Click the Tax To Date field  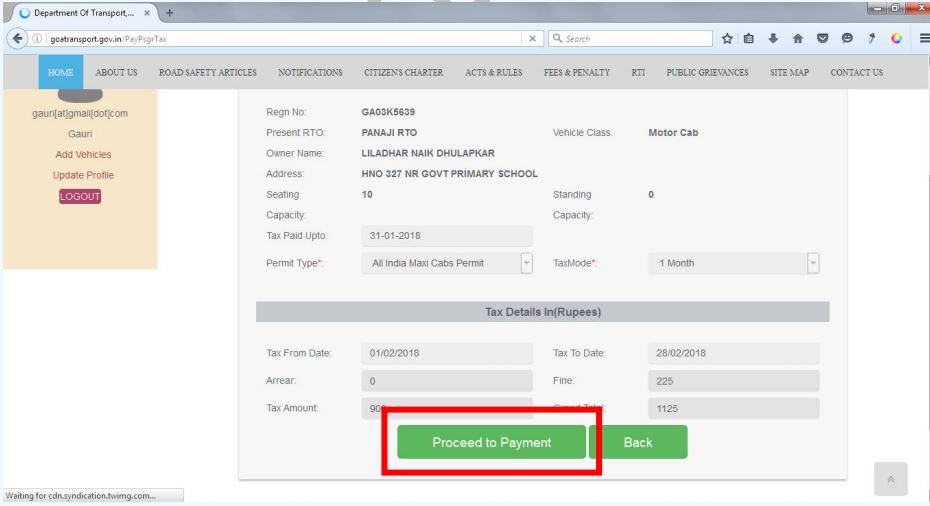(x=733, y=353)
